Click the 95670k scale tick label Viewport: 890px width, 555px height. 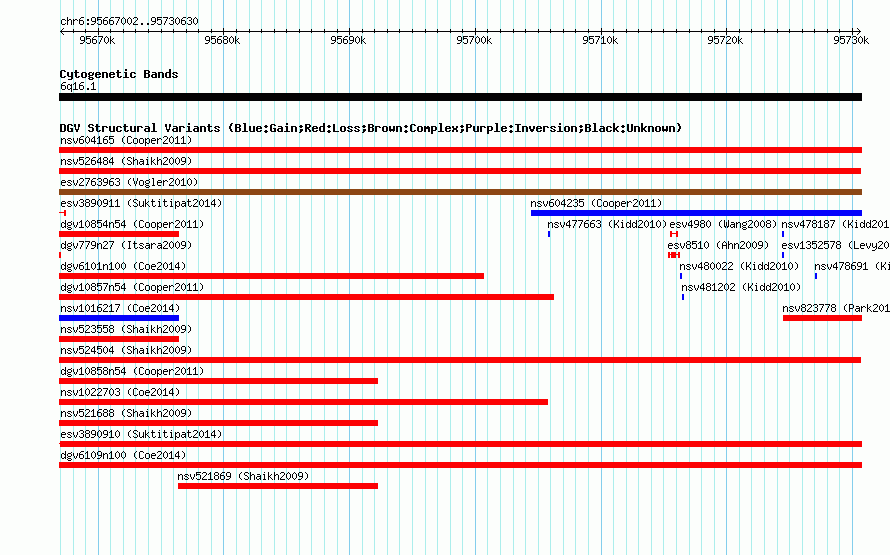[x=97, y=40]
